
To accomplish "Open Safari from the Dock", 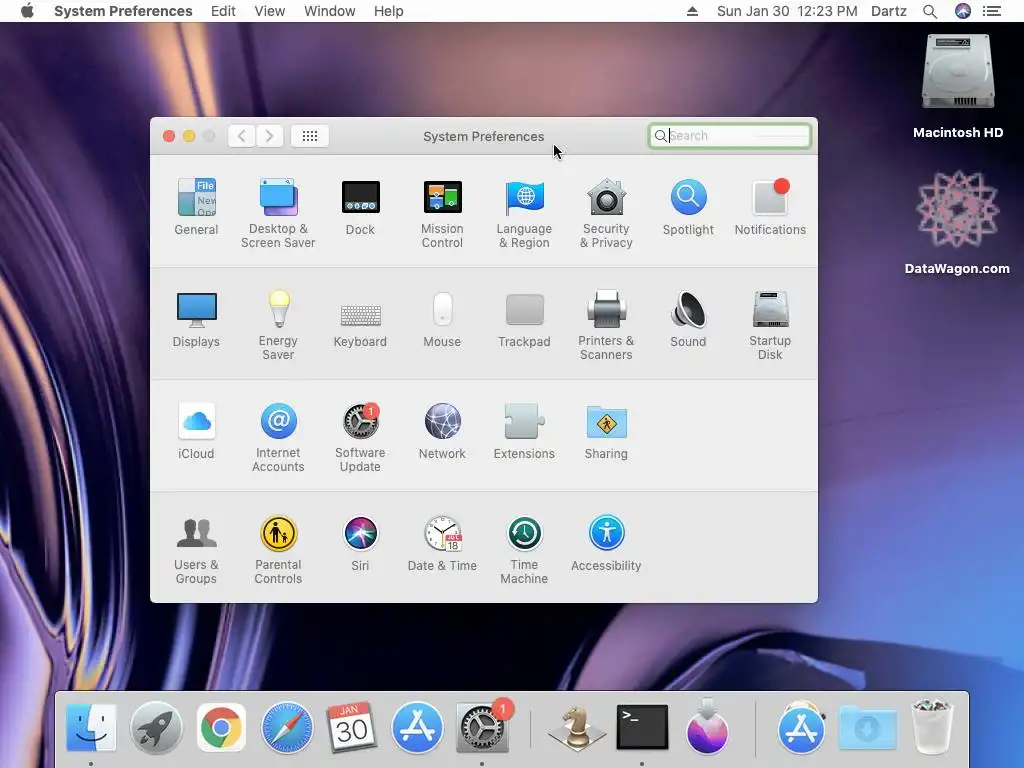I will (x=287, y=728).
